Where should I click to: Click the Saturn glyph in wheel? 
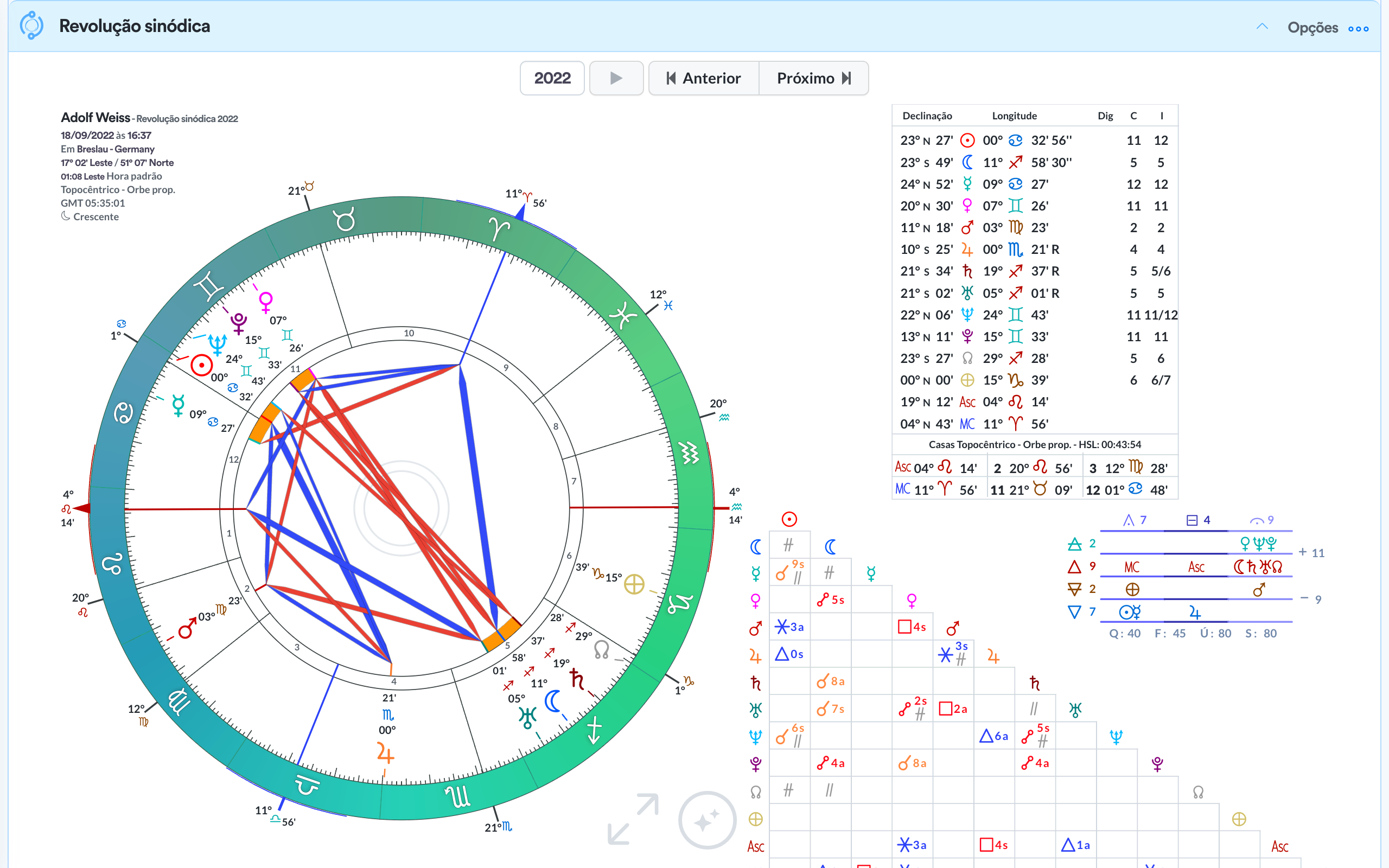[577, 679]
